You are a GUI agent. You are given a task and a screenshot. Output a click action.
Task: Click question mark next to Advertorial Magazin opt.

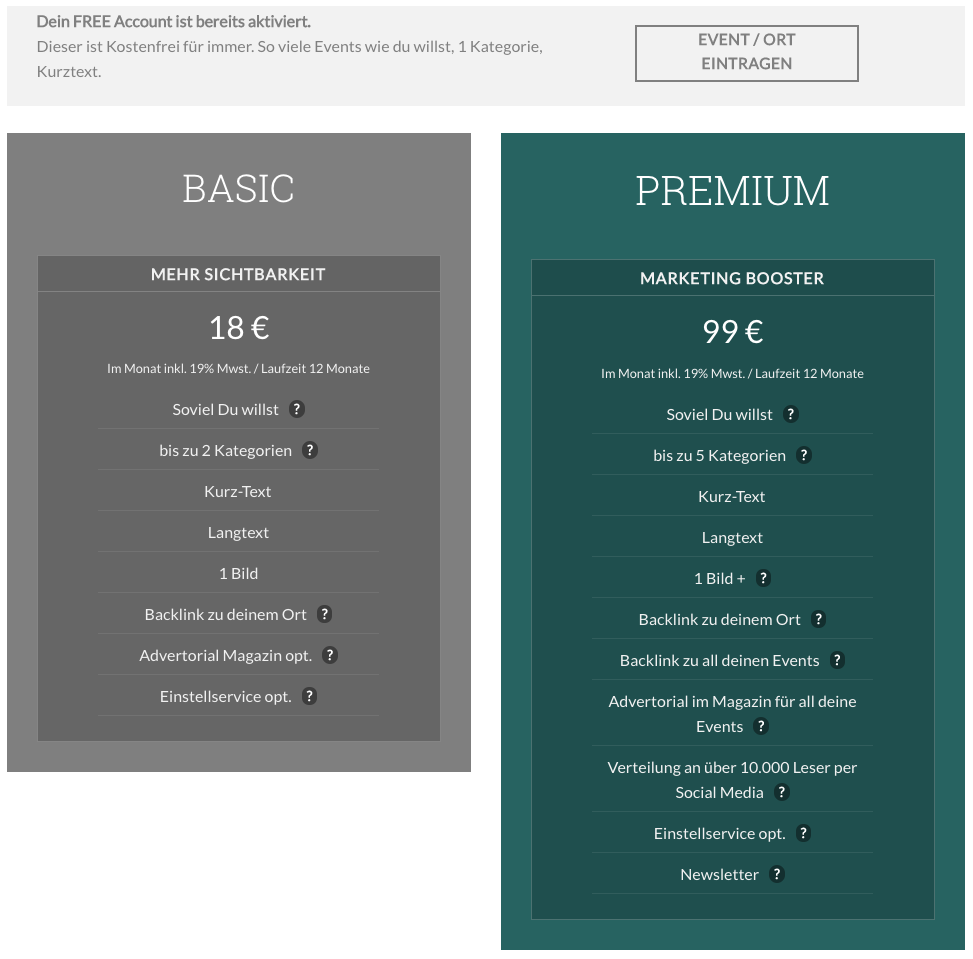tap(330, 655)
